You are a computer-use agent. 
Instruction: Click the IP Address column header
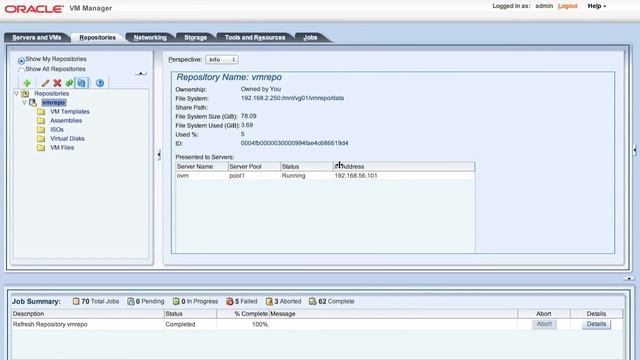point(404,167)
